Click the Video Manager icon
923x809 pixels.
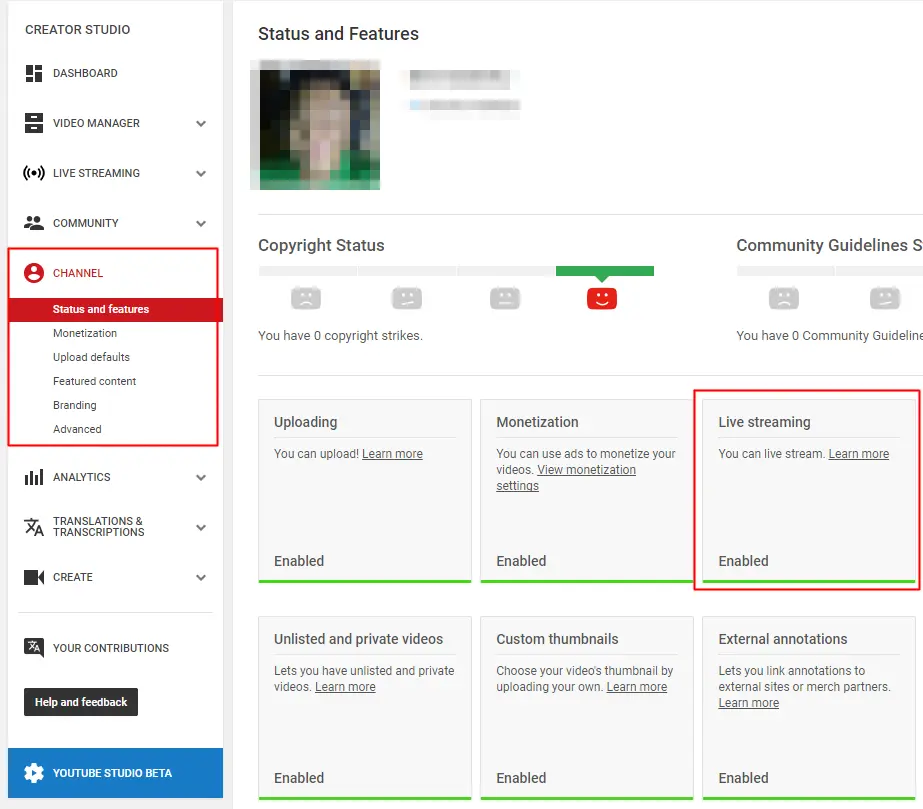pyautogui.click(x=34, y=123)
